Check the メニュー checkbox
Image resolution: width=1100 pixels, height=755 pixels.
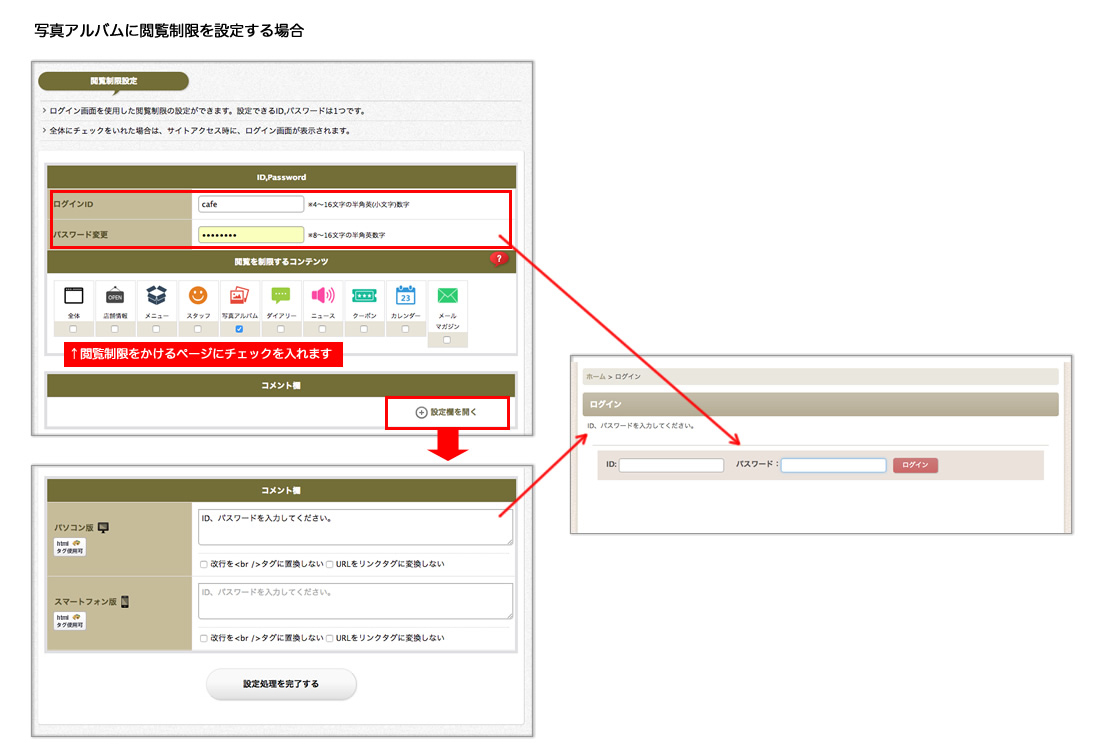coord(156,329)
